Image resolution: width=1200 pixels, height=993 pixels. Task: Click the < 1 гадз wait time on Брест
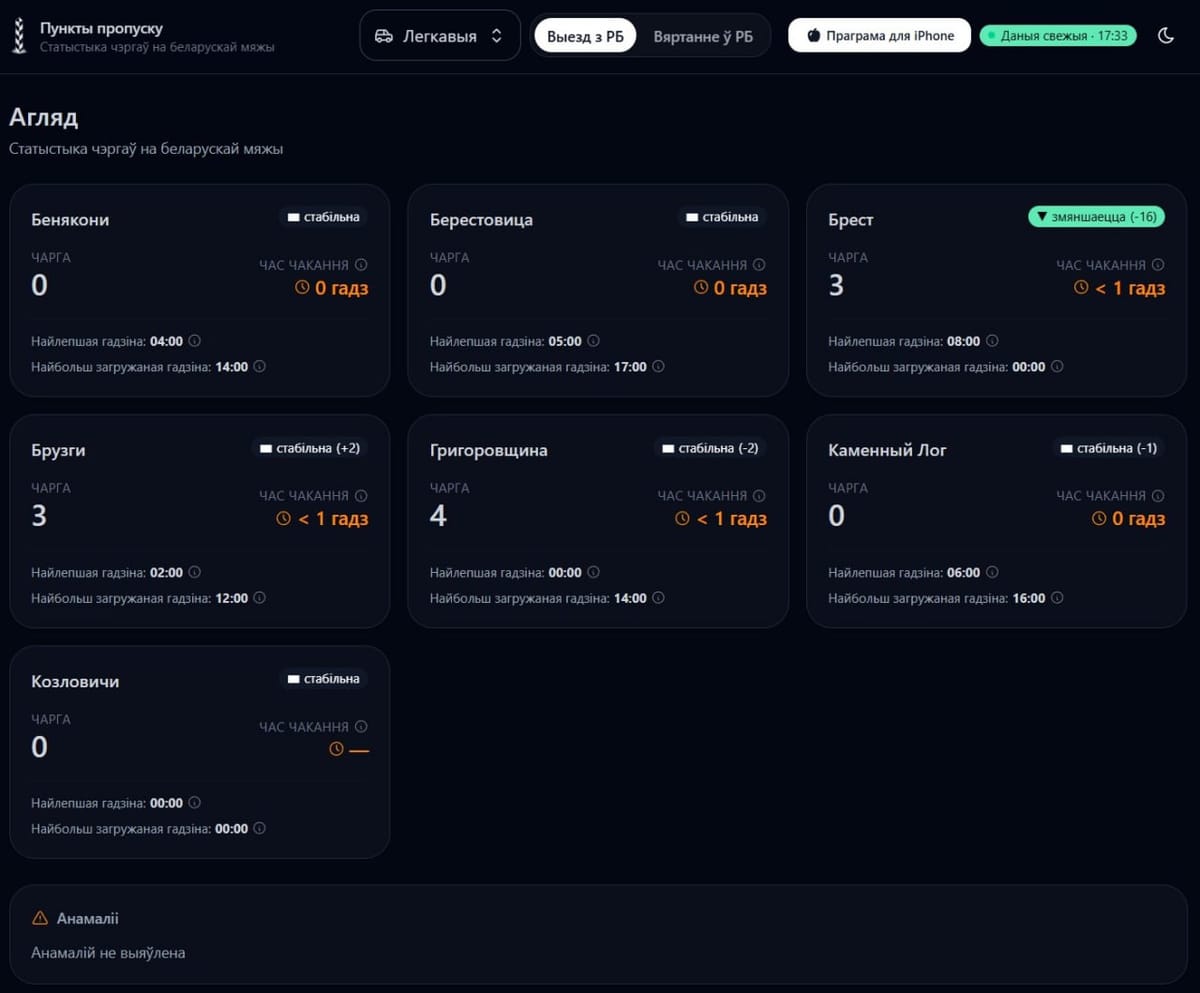pos(1120,288)
